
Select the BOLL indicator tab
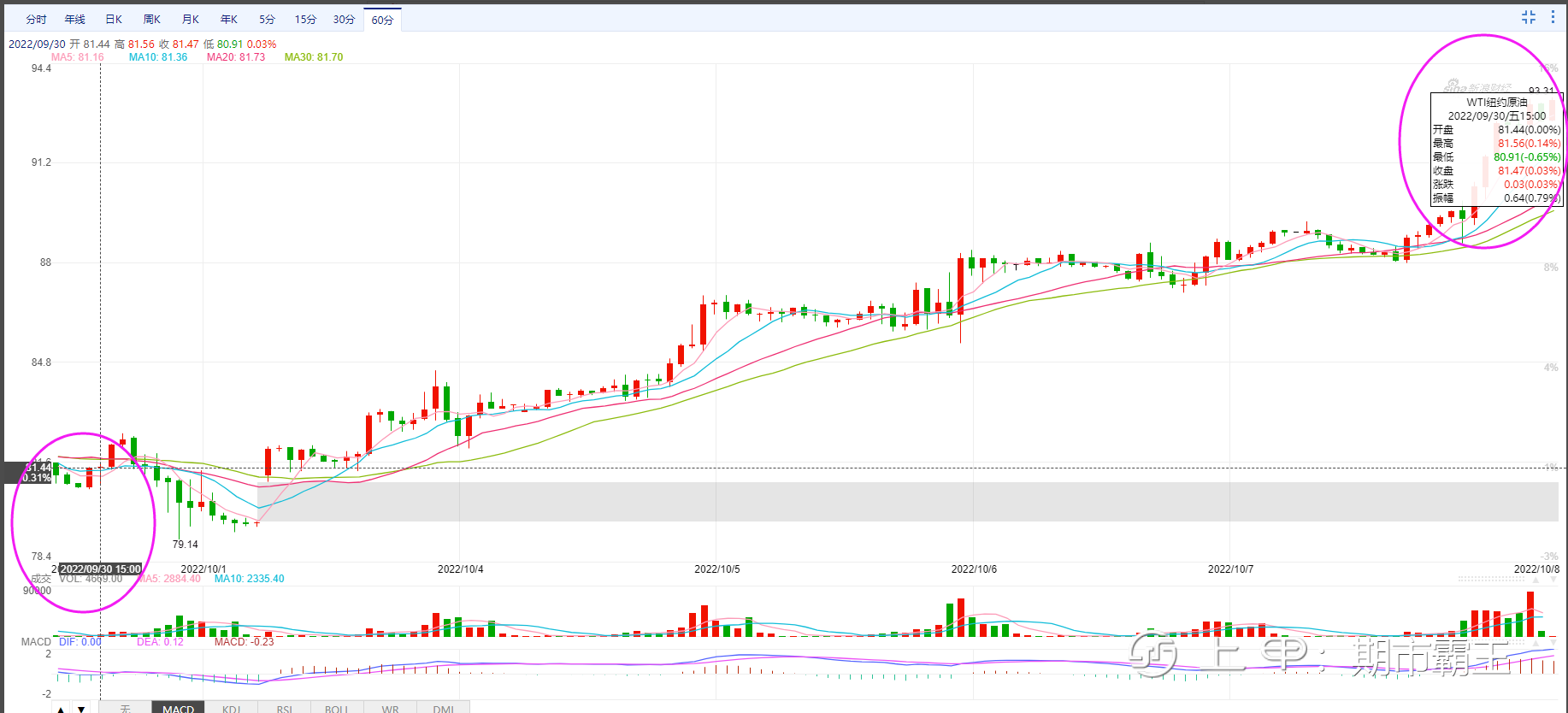click(337, 708)
